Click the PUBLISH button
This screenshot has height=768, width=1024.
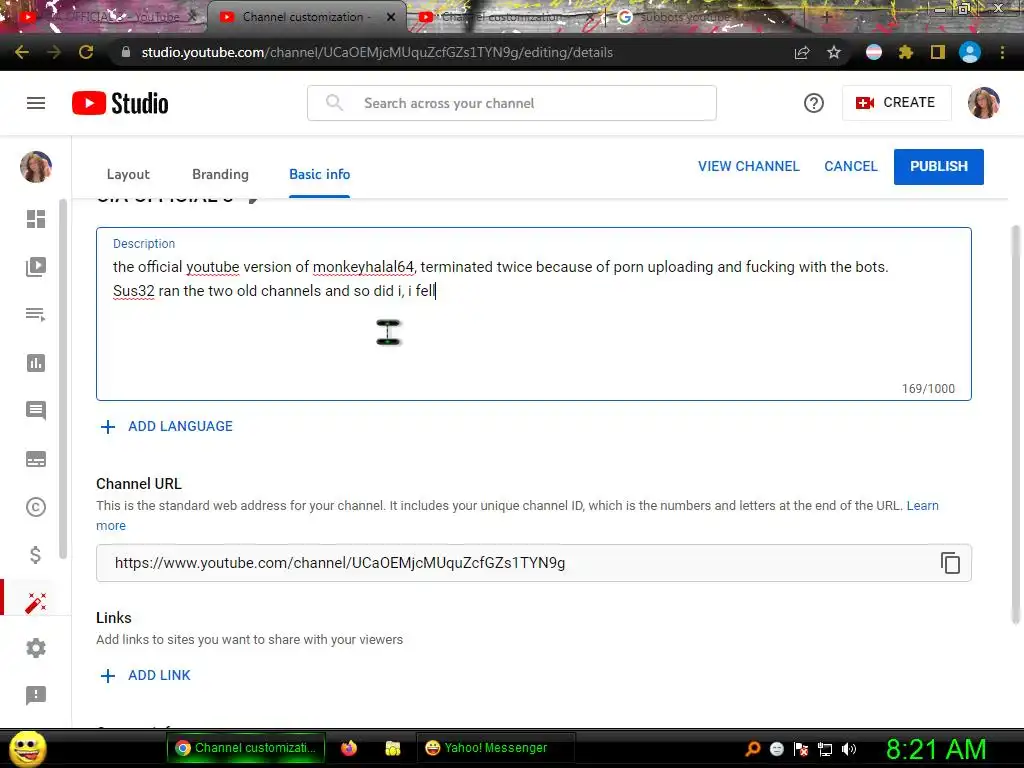[938, 167]
